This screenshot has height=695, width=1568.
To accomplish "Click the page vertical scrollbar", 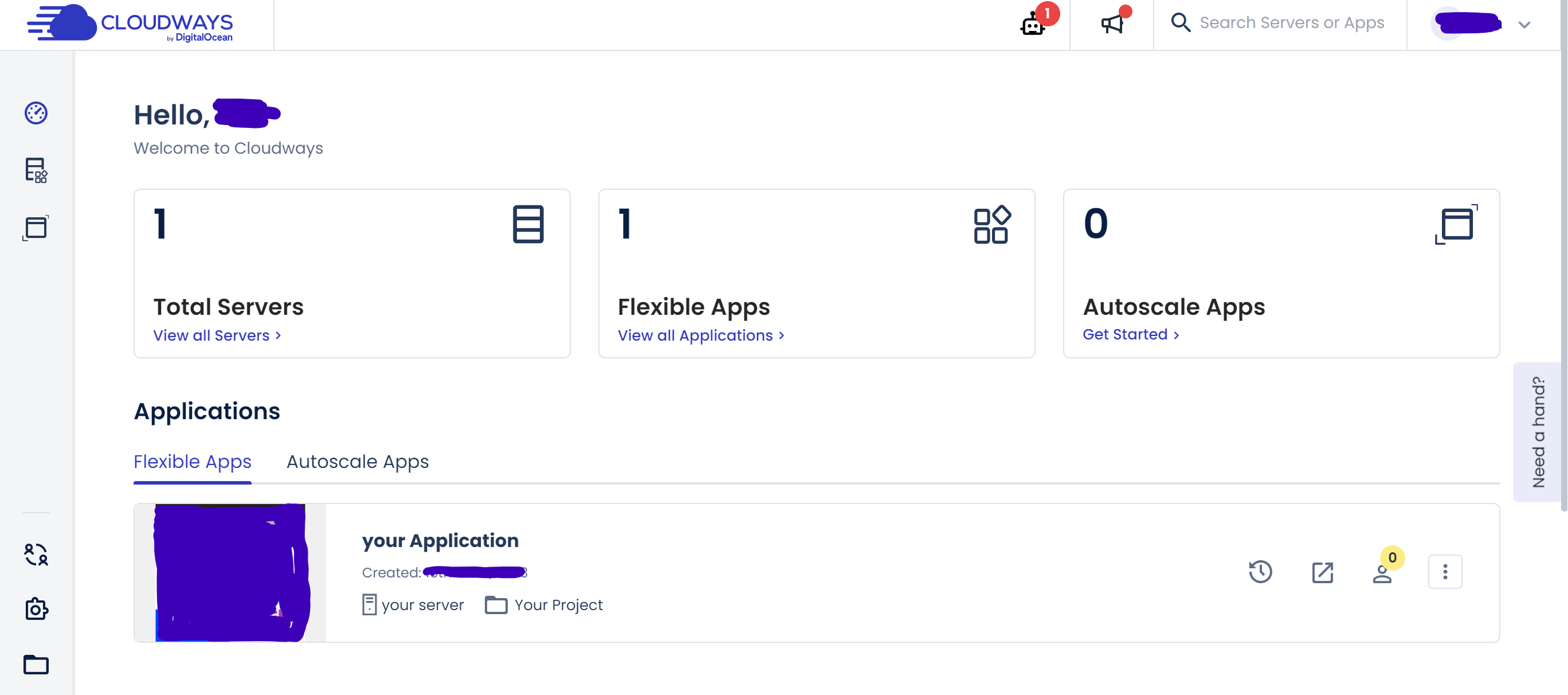I will coord(1565,256).
